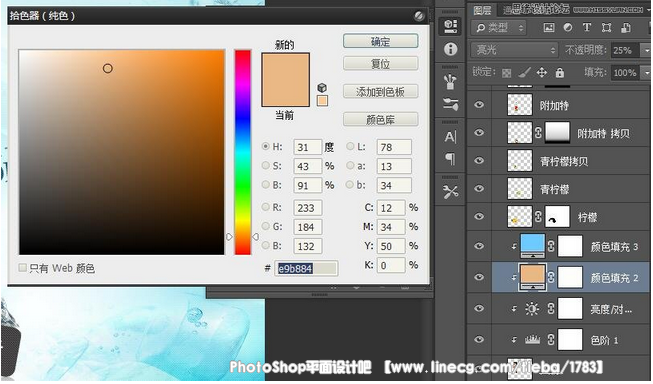Open the 亮光 blend mode dropdown
Screen dimensions: 653x384
tap(514, 50)
